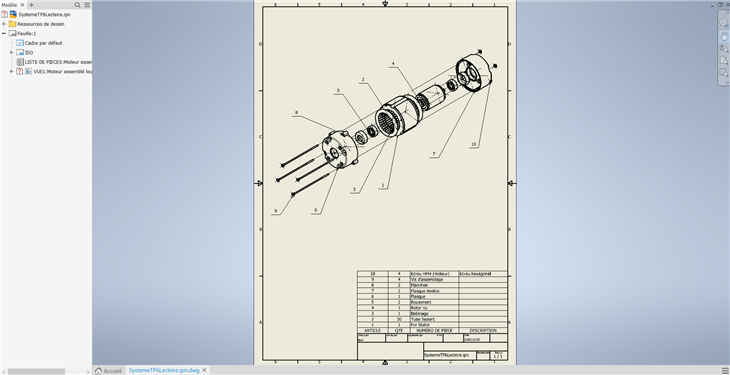The width and height of the screenshot is (730, 375).
Task: Expand the ISO title block node
Action: 11,53
